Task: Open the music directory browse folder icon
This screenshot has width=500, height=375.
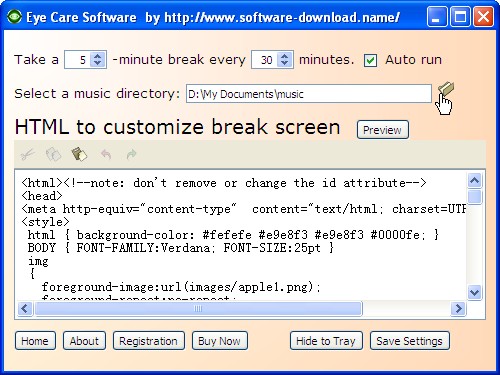Action: coord(446,88)
